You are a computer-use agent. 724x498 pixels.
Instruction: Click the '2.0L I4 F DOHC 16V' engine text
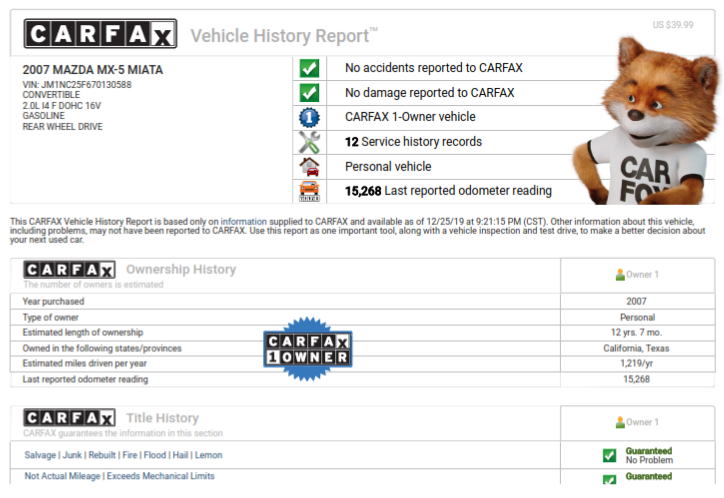61,106
